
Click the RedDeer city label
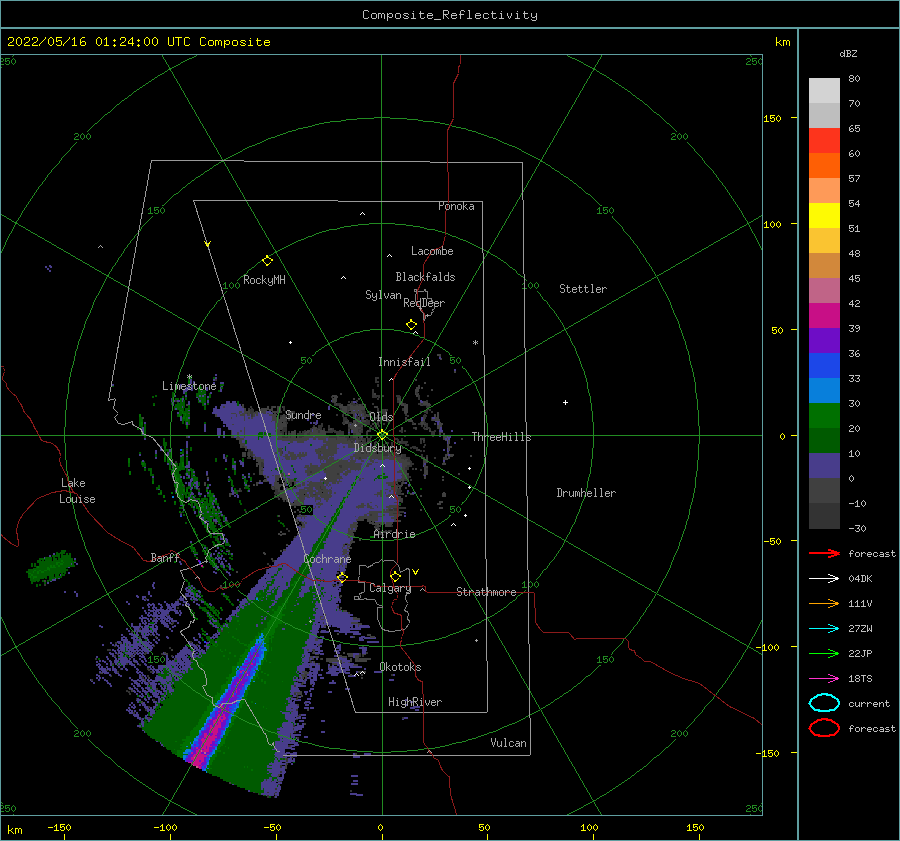424,303
